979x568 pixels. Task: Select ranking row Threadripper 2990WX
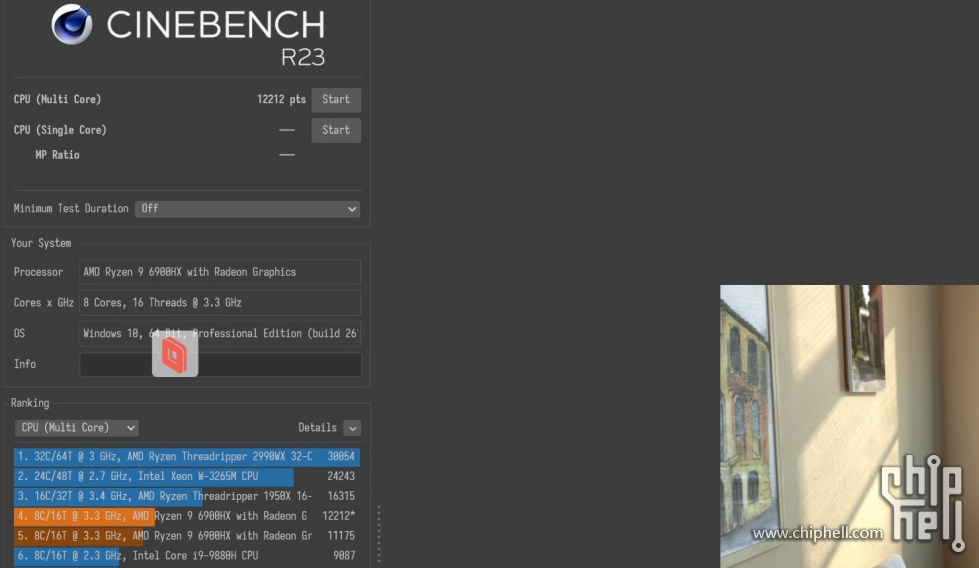[187, 456]
